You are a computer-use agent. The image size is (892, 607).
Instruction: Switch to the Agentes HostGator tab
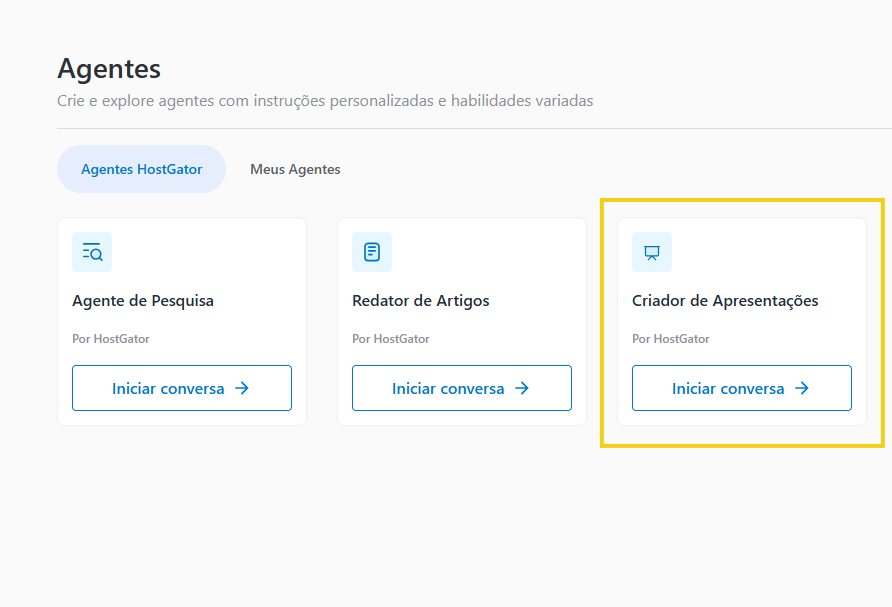pyautogui.click(x=142, y=169)
